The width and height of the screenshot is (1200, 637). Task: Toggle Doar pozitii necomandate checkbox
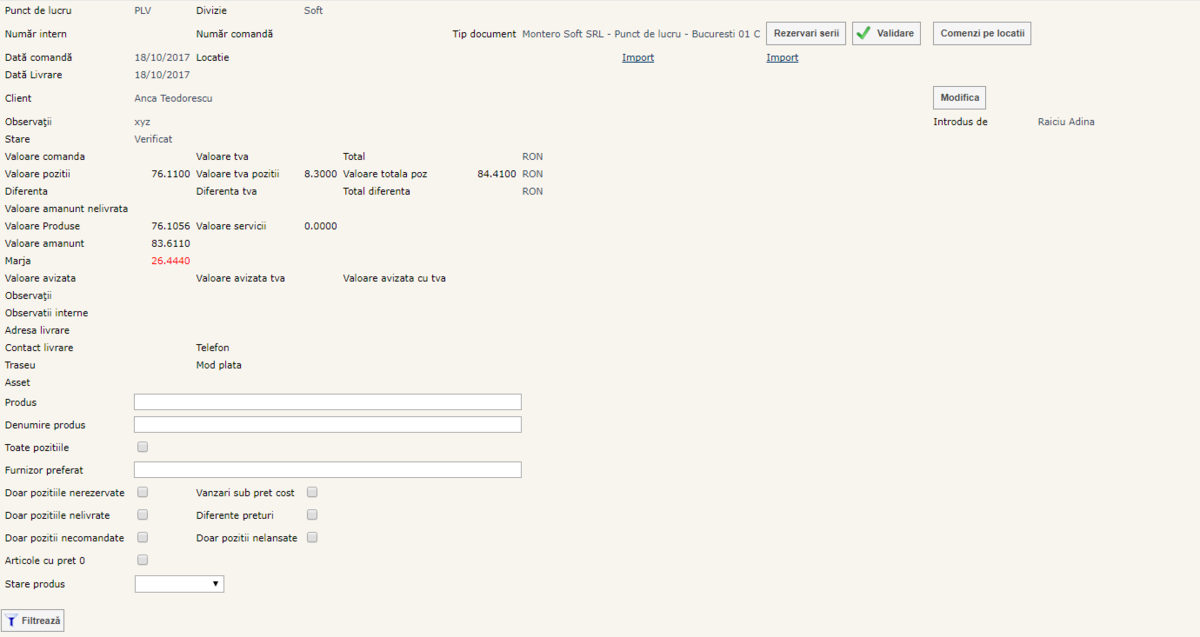[142, 538]
